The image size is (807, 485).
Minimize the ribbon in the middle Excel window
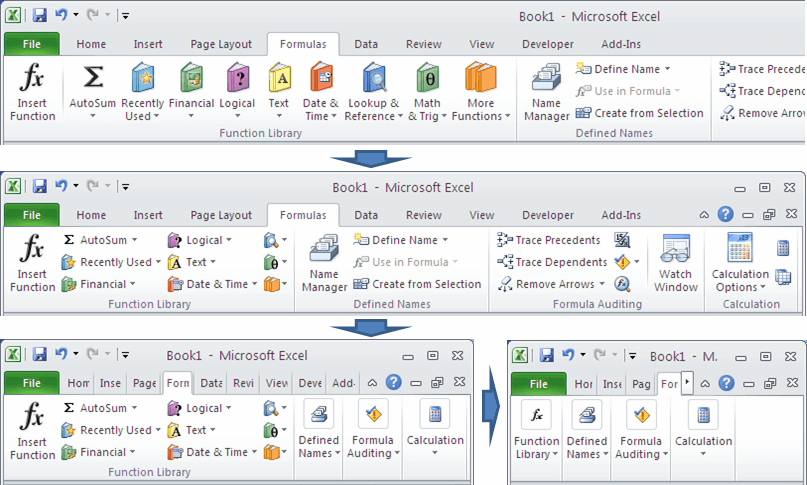[x=704, y=215]
